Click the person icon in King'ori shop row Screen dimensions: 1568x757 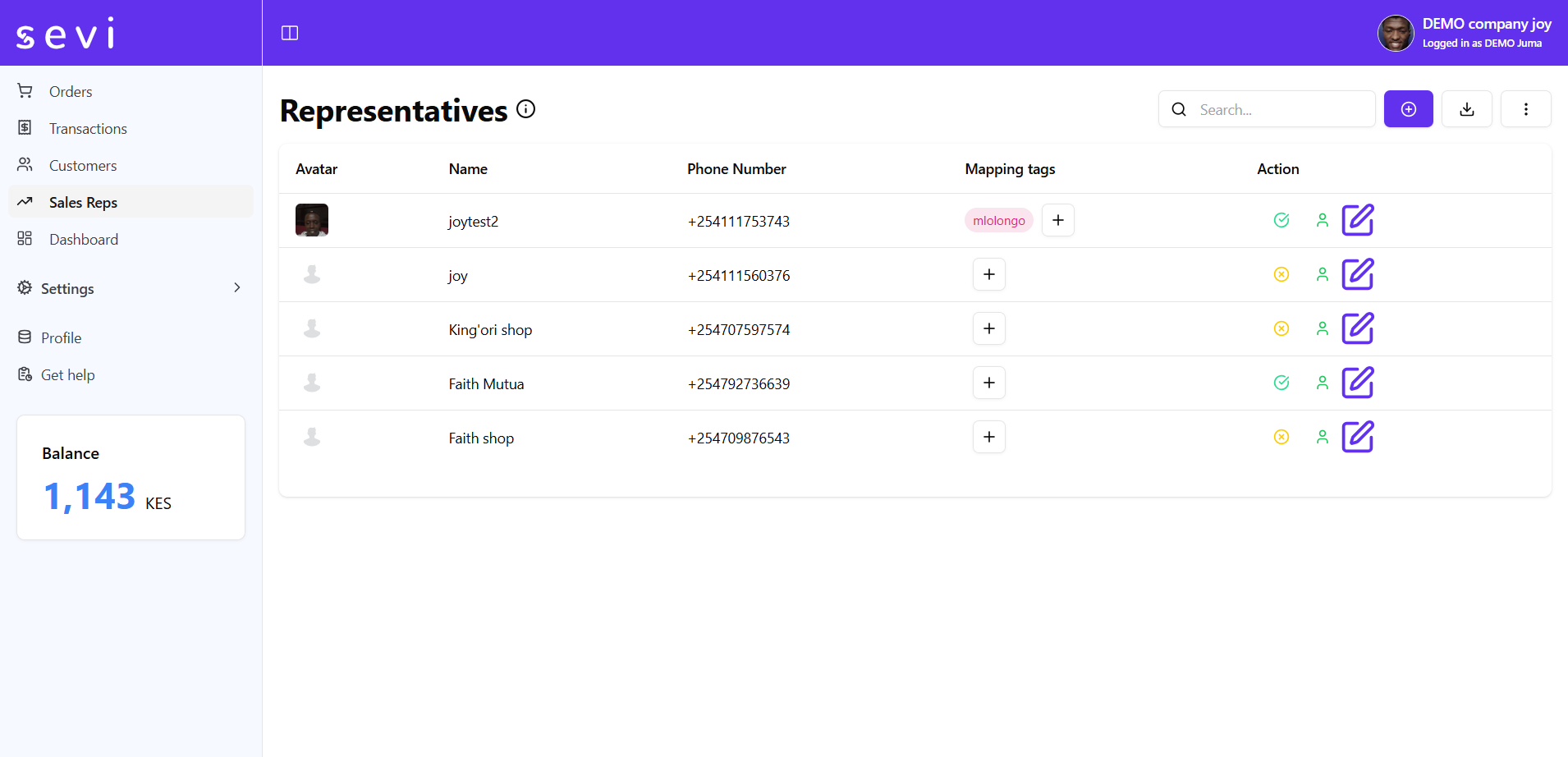(x=1322, y=328)
